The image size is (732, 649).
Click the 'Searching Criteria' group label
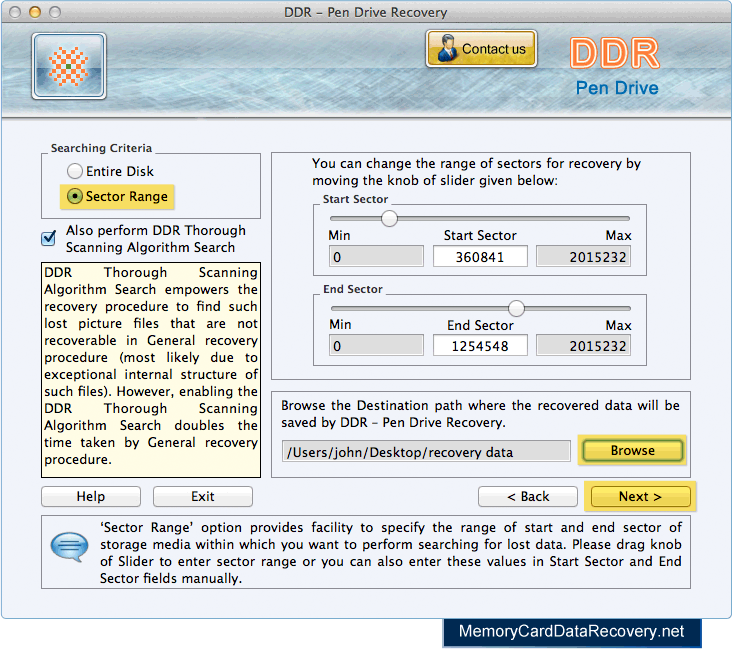coord(101,148)
